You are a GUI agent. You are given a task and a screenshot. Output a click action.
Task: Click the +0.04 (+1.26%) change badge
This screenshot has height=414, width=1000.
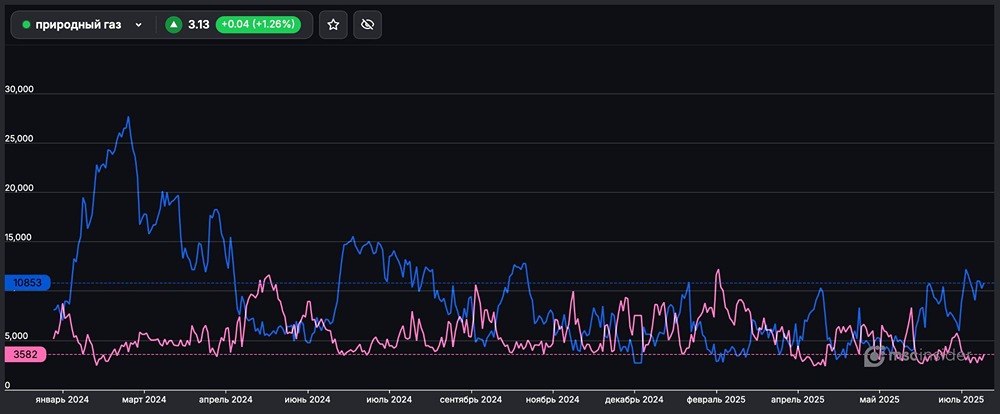[x=259, y=25]
